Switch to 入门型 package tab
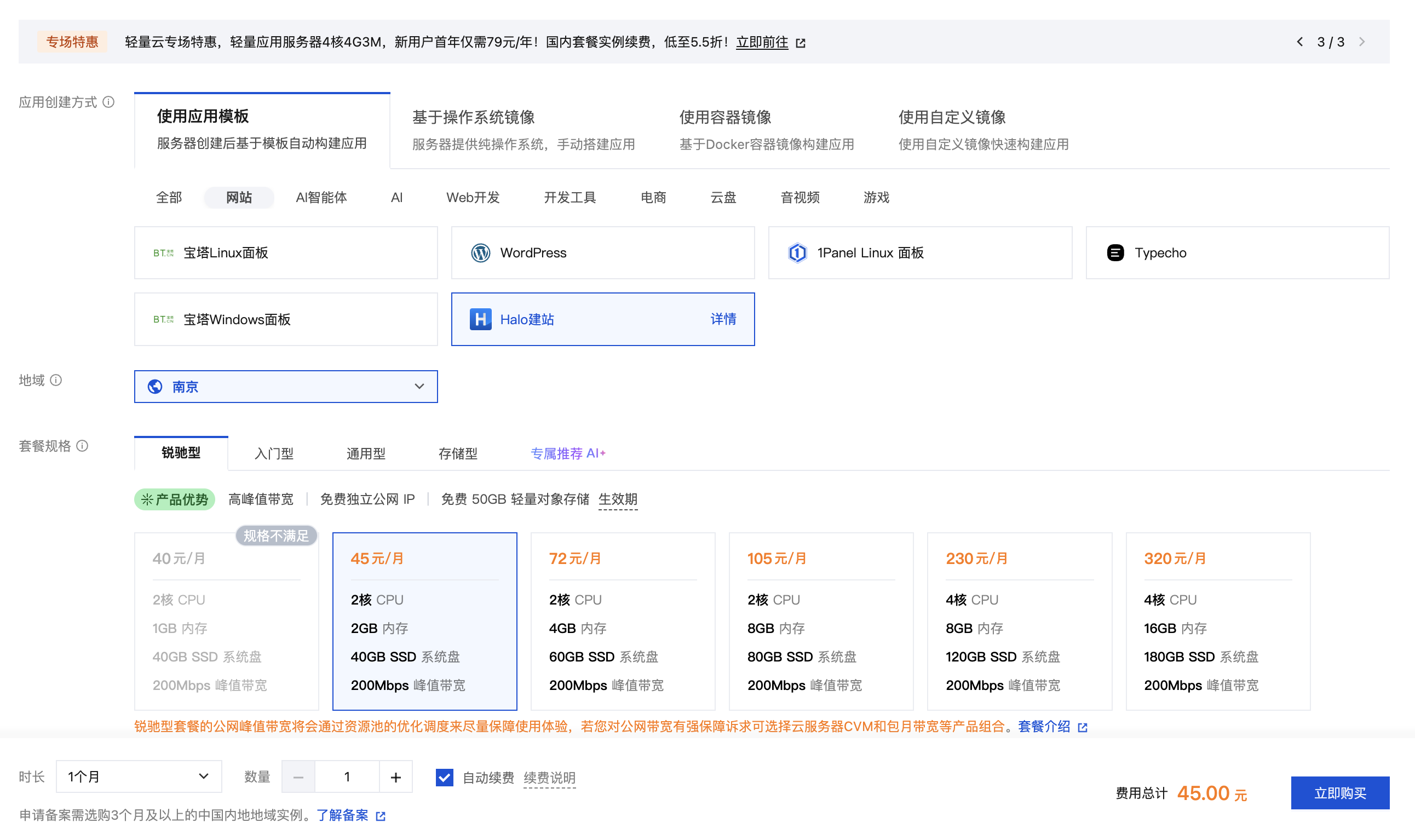The height and width of the screenshot is (840, 1415). coord(274,453)
